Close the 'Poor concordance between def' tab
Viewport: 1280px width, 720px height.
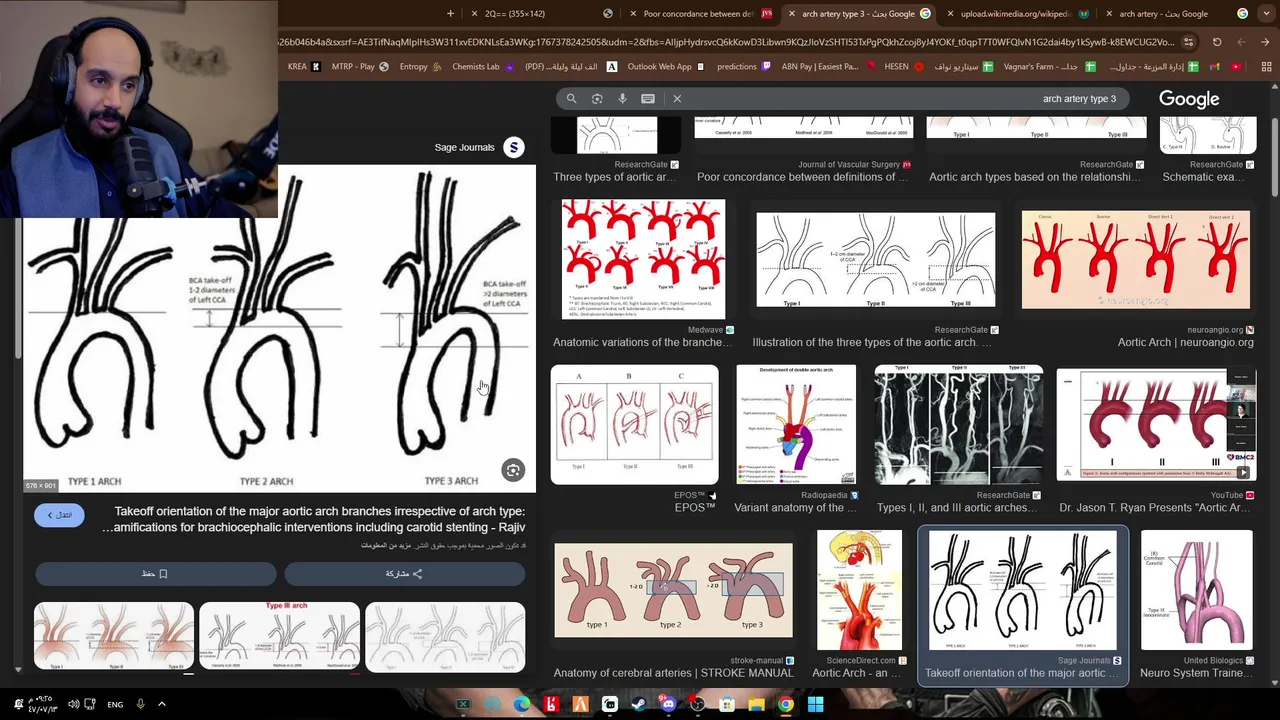point(633,14)
